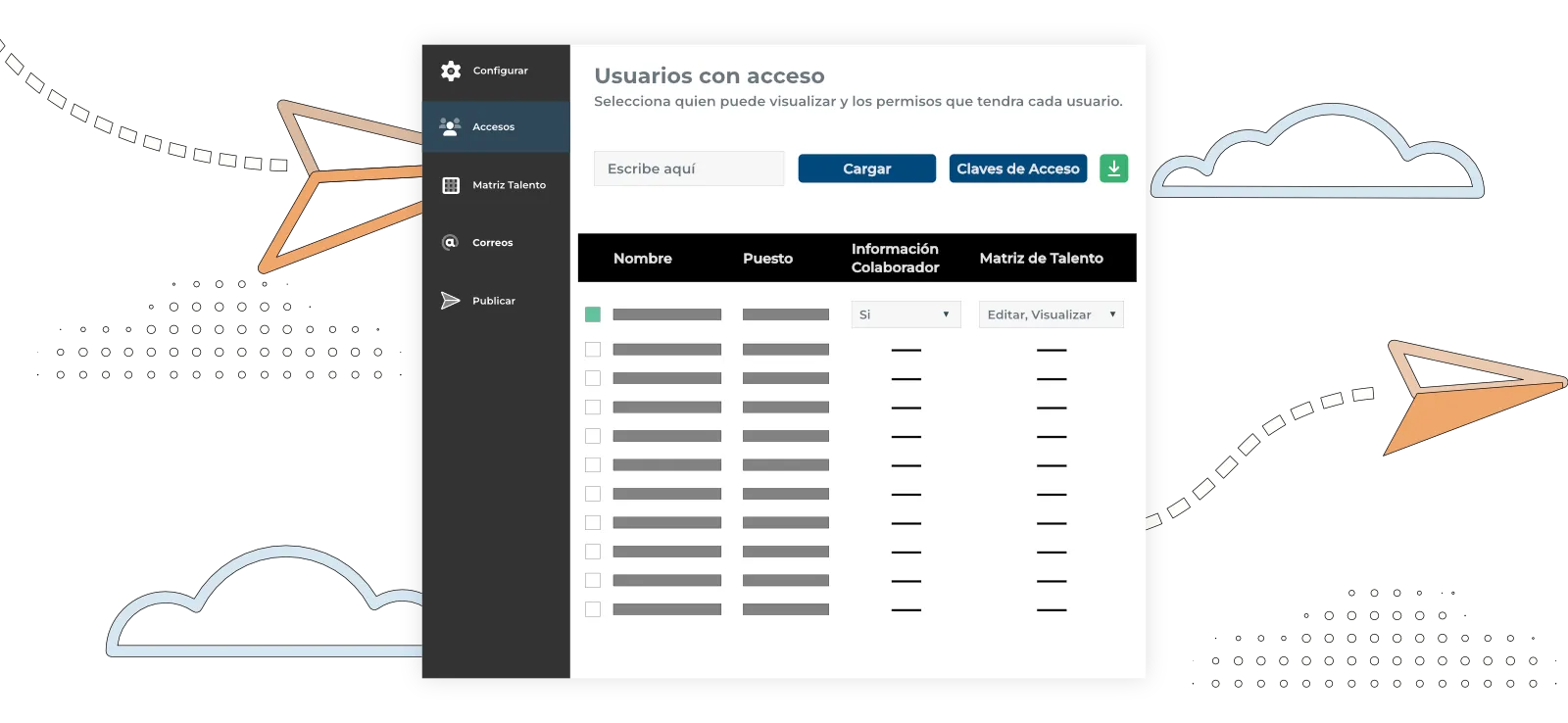The height and width of the screenshot is (723, 1568).
Task: Click the green download icon button
Action: tap(1113, 169)
